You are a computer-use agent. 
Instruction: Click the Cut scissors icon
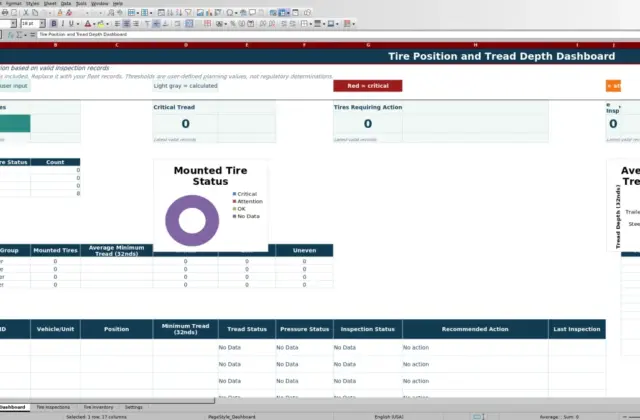click(x=26, y=13)
